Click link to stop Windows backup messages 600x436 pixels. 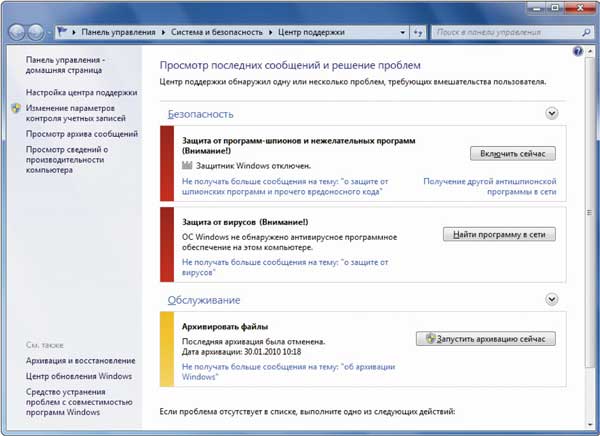(289, 372)
